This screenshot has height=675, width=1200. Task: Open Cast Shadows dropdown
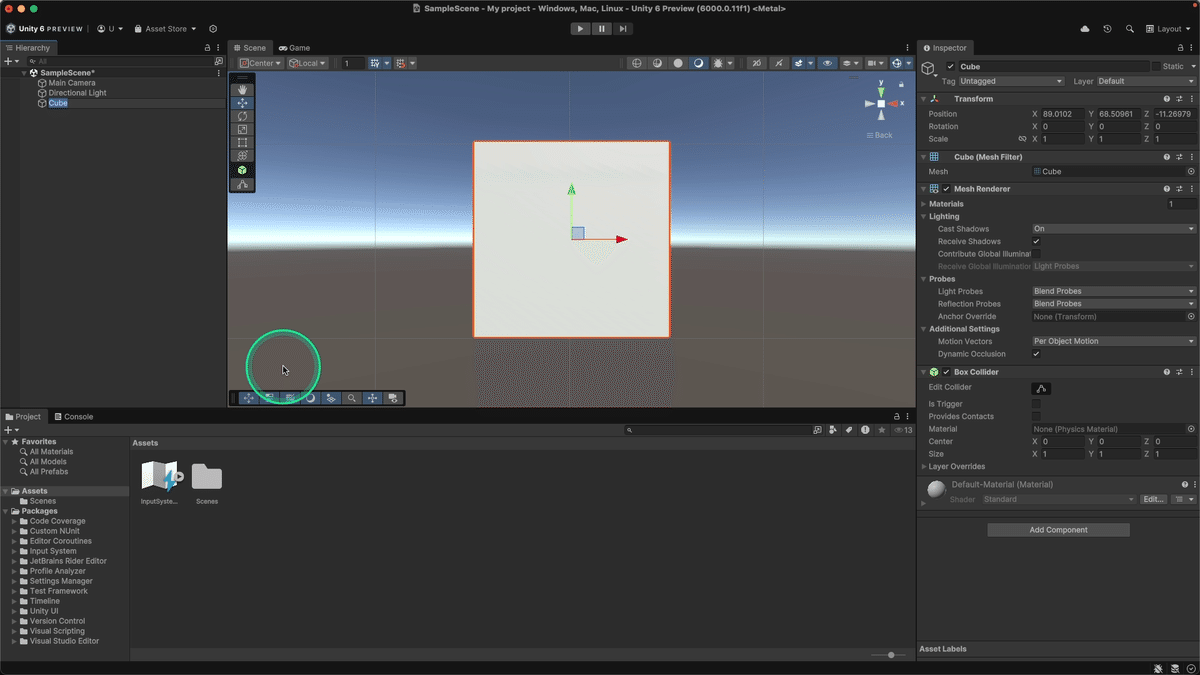[x=1114, y=229]
